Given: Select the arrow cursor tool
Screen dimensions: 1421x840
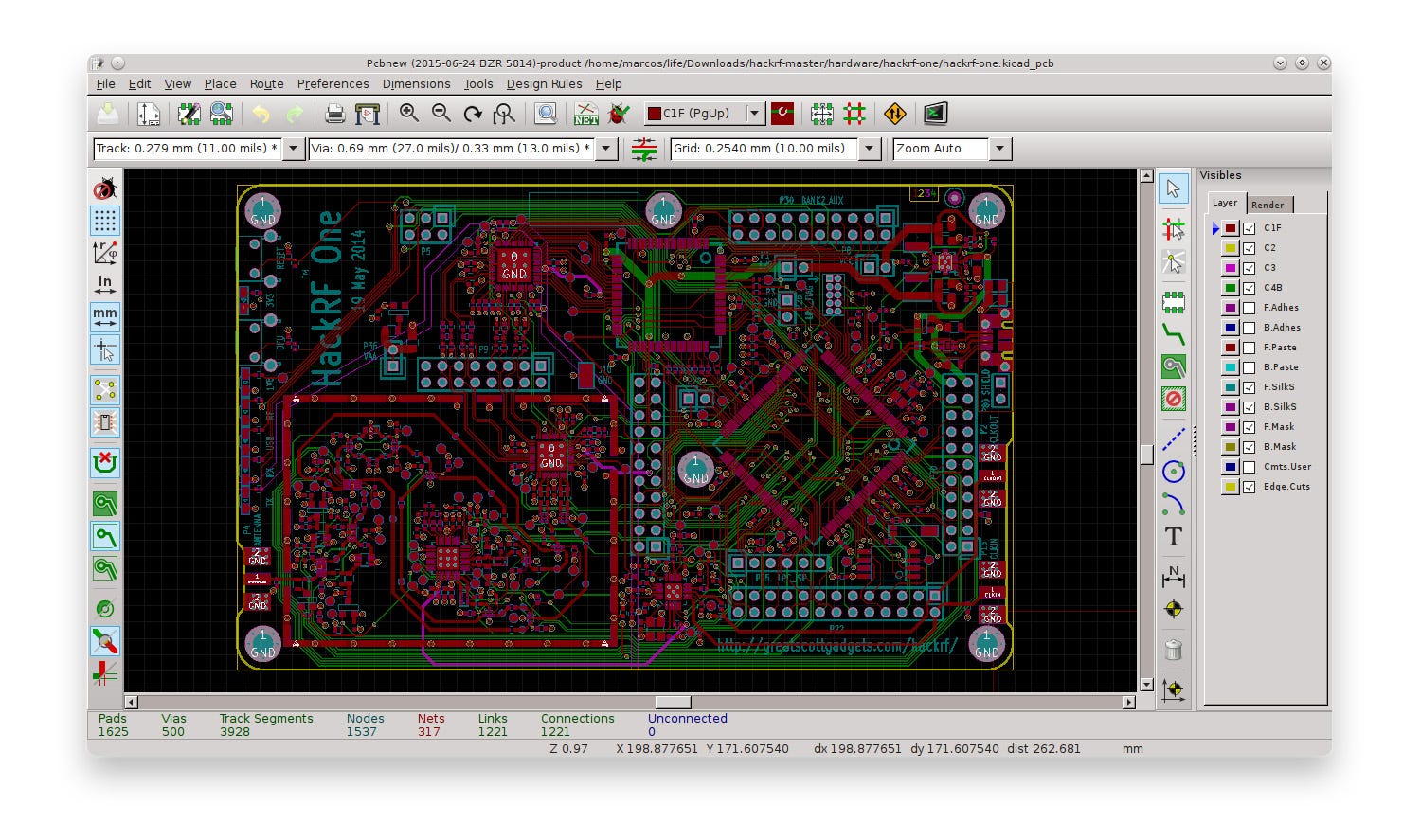Looking at the screenshot, I should pos(1174,188).
